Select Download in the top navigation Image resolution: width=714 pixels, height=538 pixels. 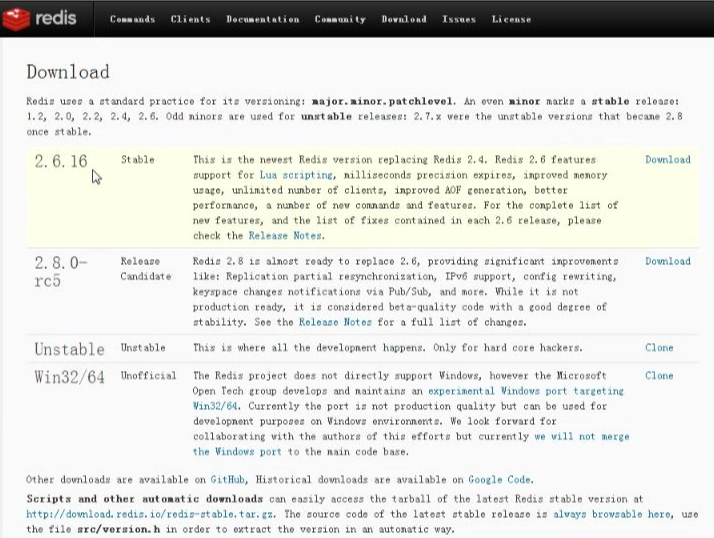tap(404, 19)
